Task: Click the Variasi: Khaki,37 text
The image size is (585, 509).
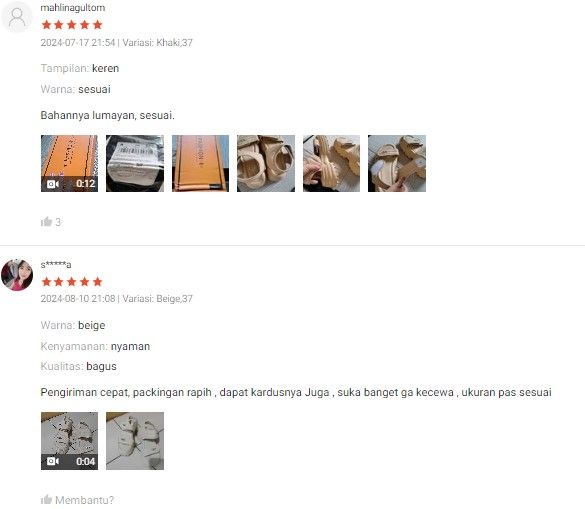Action: coord(157,43)
